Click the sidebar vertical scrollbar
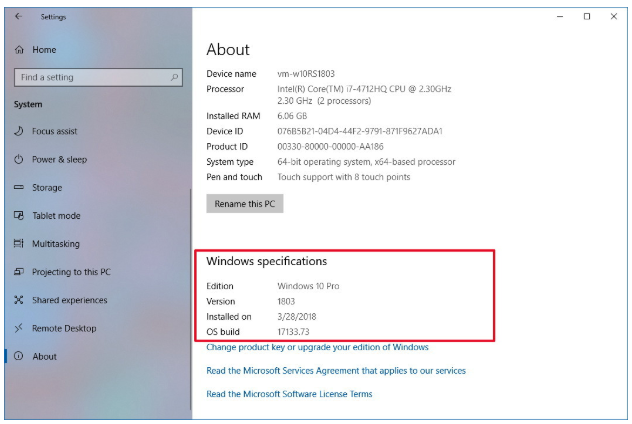 tap(191, 298)
